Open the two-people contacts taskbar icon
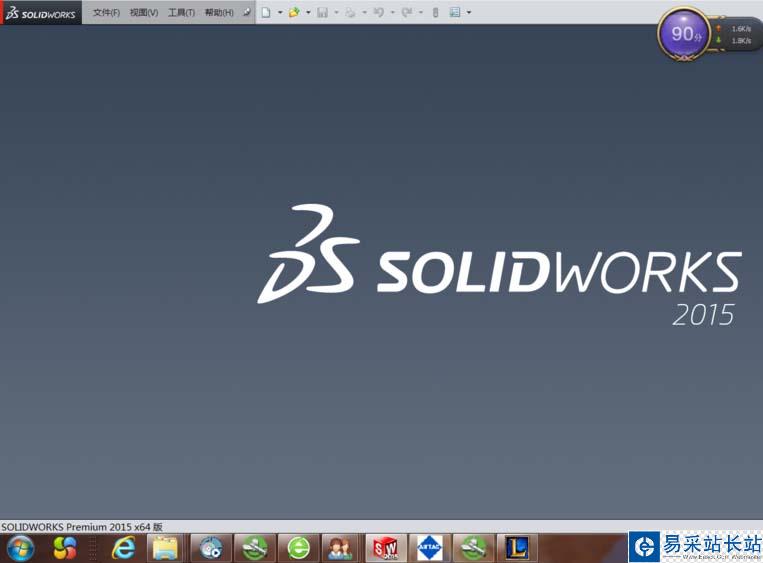Screen dimensions: 763x563 (x=340, y=548)
